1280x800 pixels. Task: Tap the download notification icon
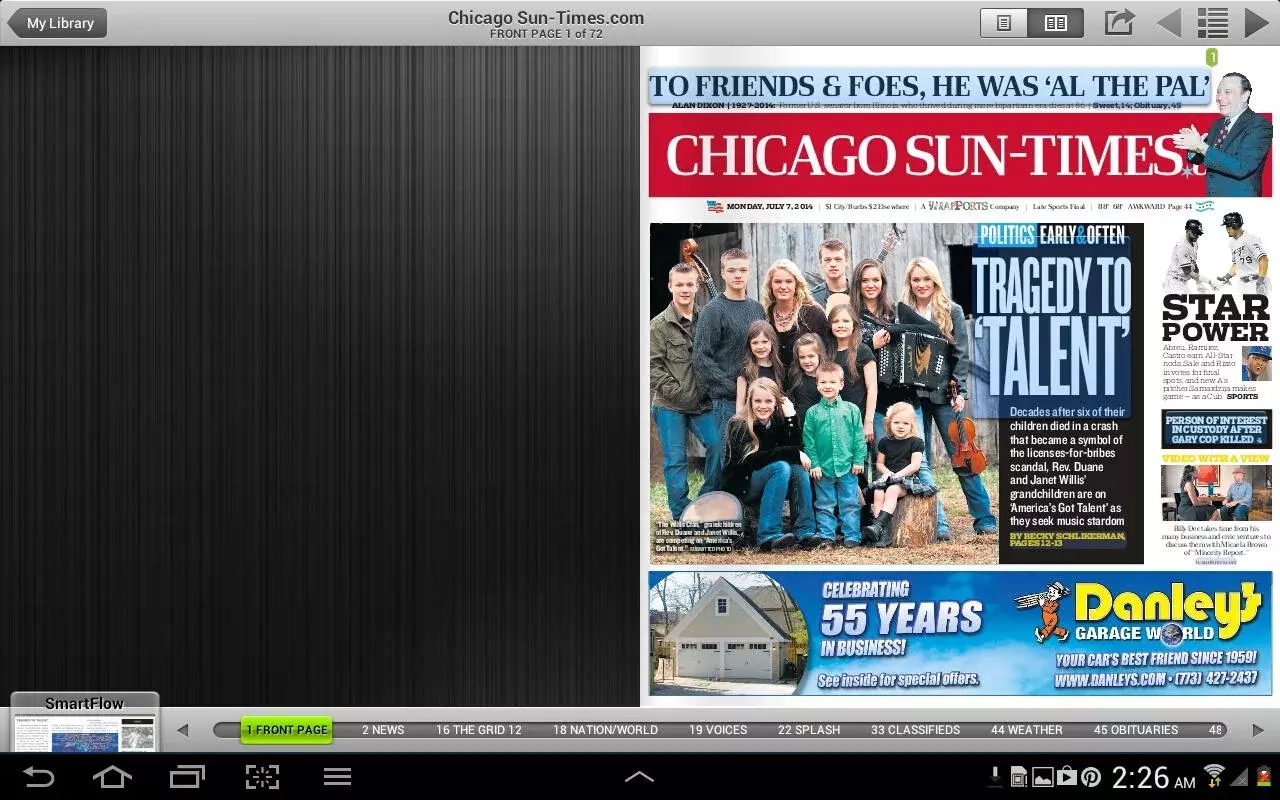coord(994,777)
